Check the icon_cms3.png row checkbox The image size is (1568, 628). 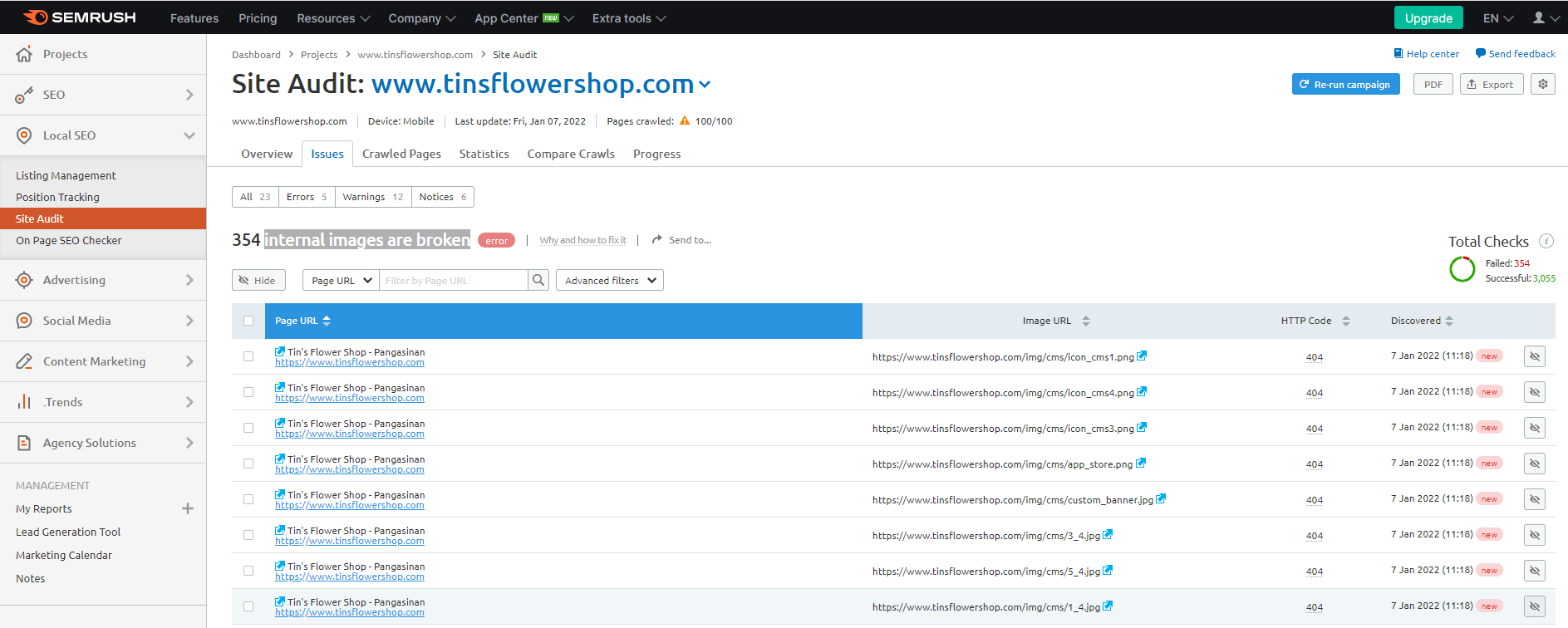(x=248, y=428)
